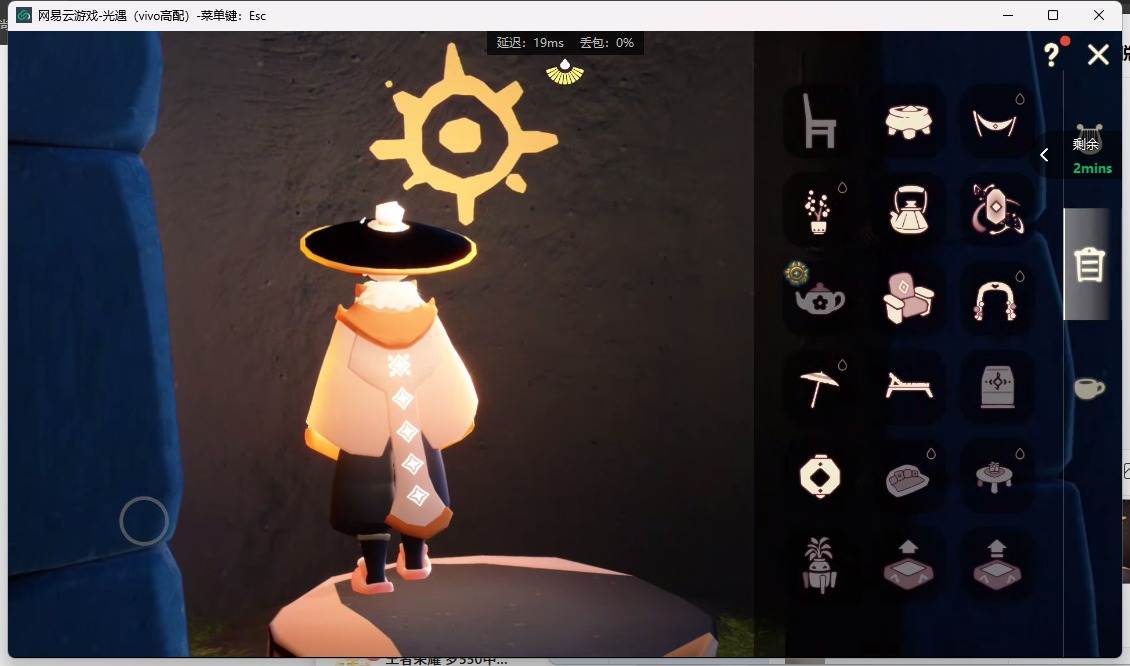Select the flower arch icon
The image size is (1130, 666).
tap(995, 301)
